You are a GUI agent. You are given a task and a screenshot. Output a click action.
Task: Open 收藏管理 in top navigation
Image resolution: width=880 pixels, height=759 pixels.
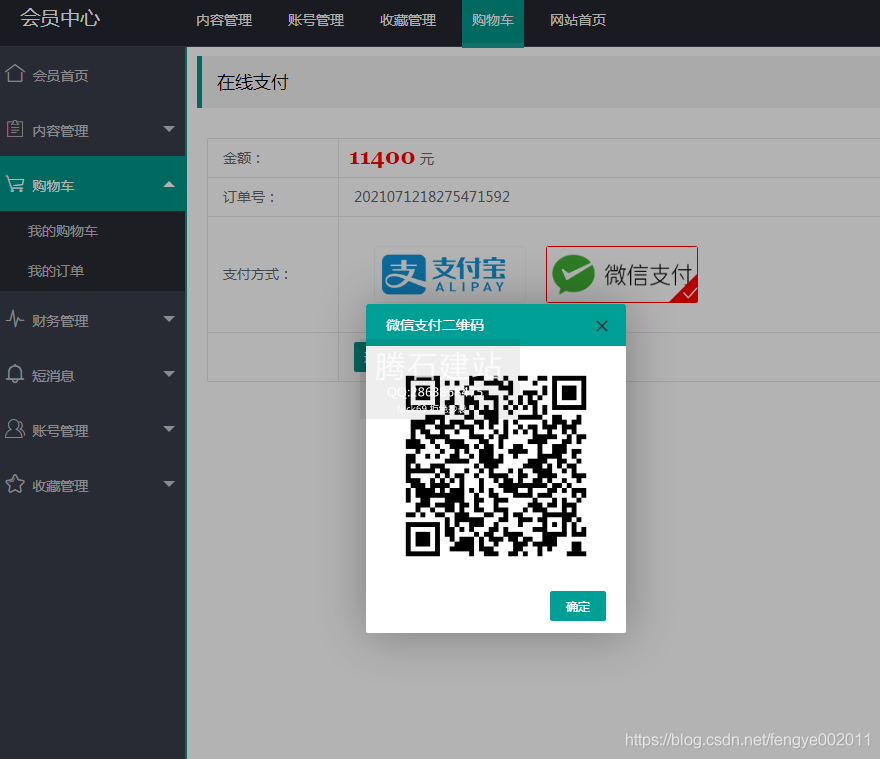pos(408,20)
